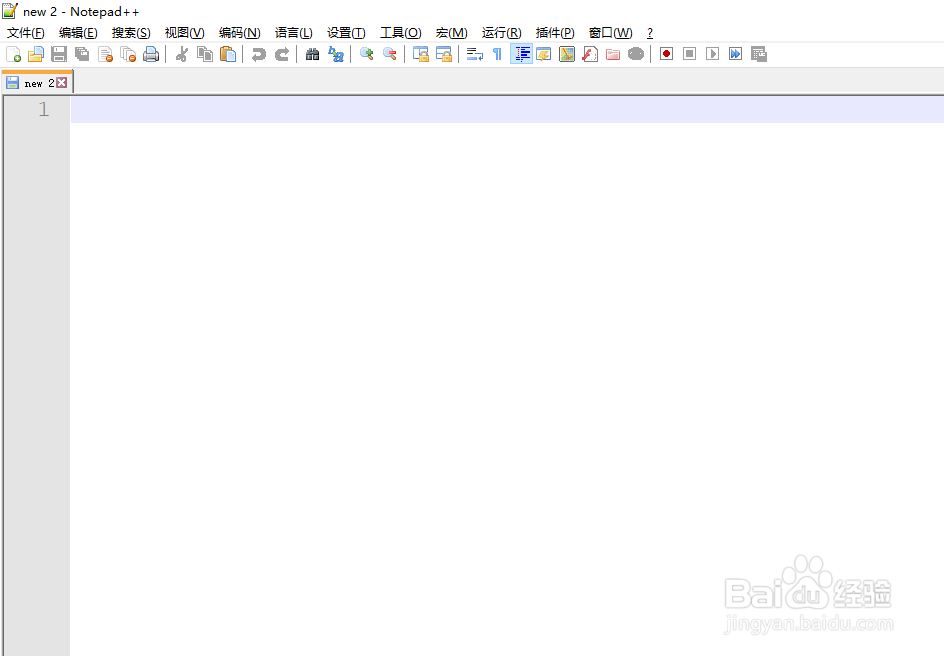The image size is (944, 656).
Task: Open the 编辑(E) menu
Action: click(x=78, y=32)
